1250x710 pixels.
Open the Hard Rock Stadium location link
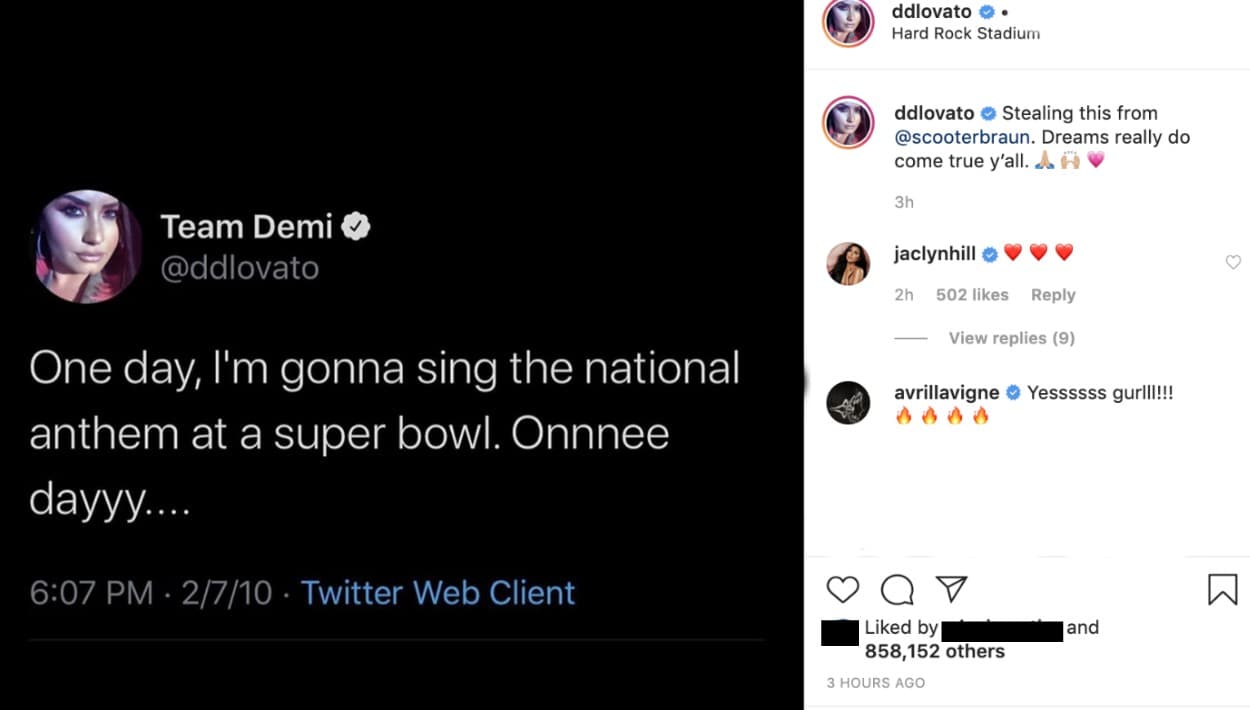coord(966,33)
